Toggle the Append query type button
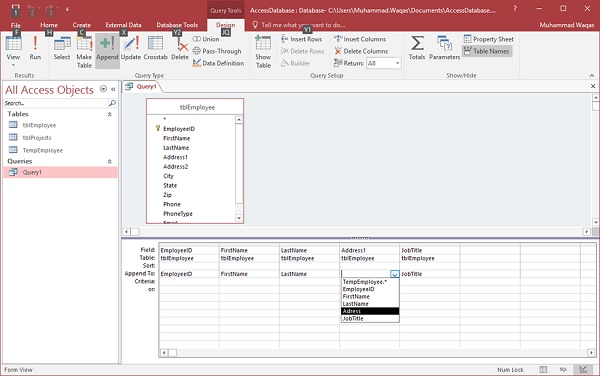Viewport: 600px width, 376px height. [107, 48]
